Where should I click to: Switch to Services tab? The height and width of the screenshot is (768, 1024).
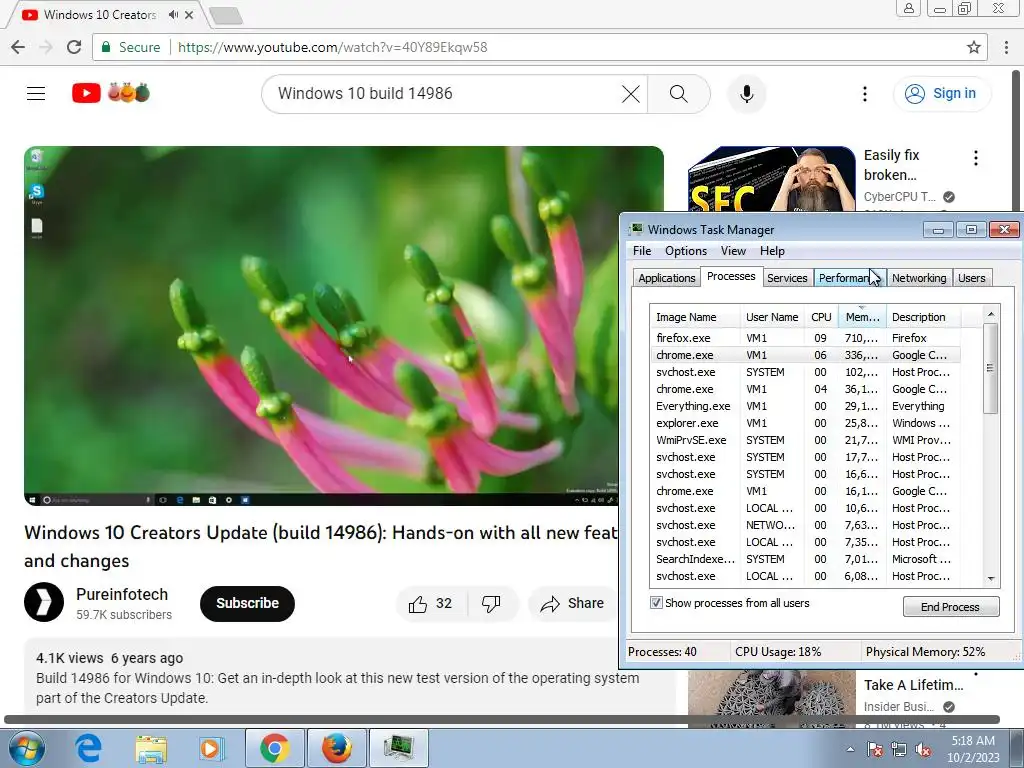tap(787, 278)
